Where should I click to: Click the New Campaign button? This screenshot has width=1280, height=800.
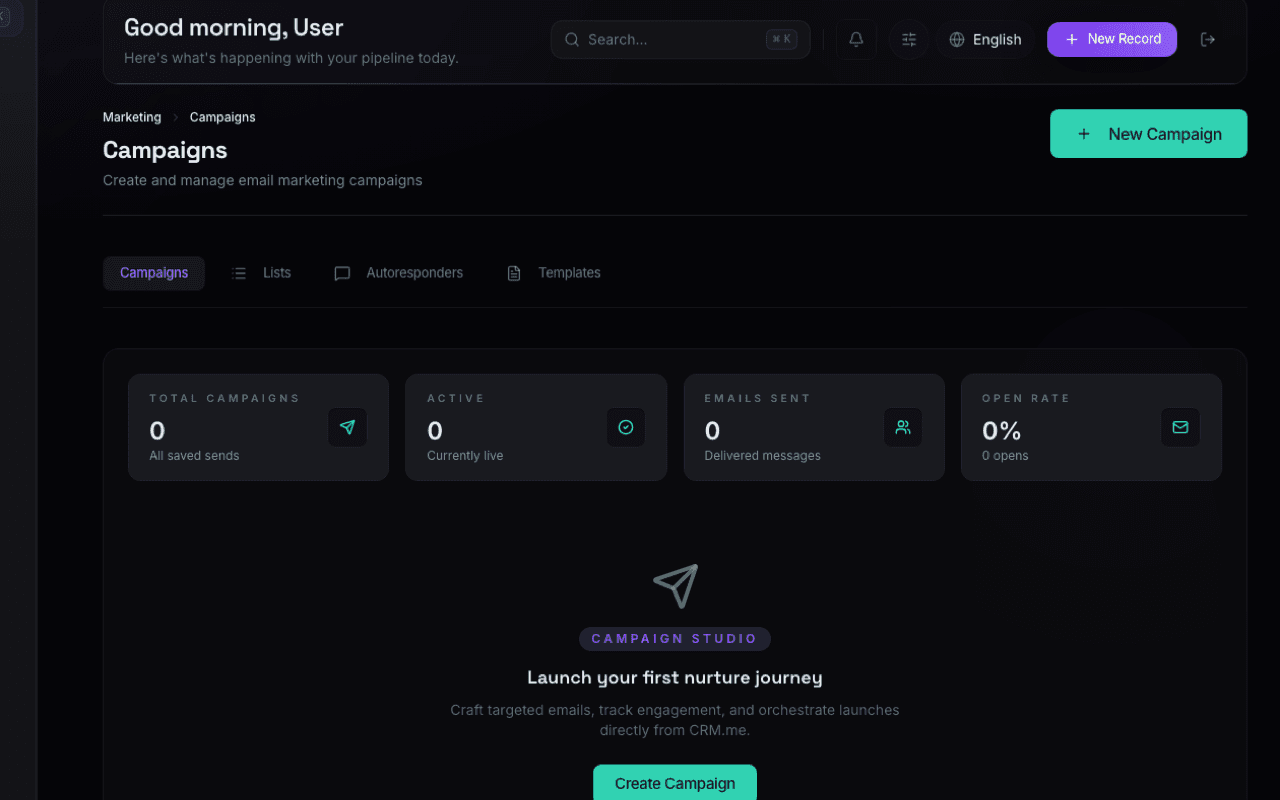click(1148, 133)
